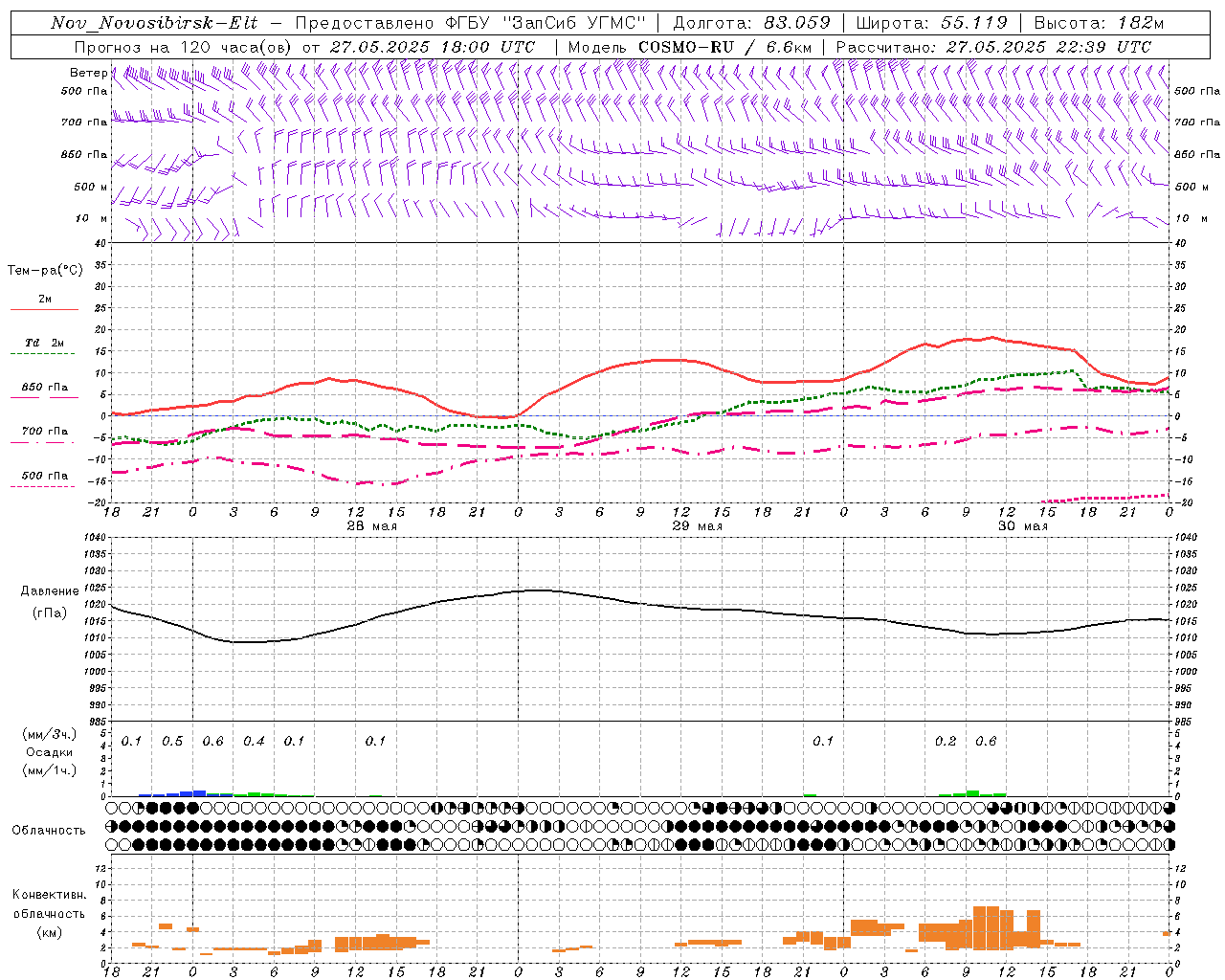Image resolution: width=1225 pixels, height=980 pixels.
Task: Click the Облачность cloud cover label
Action: [x=49, y=831]
